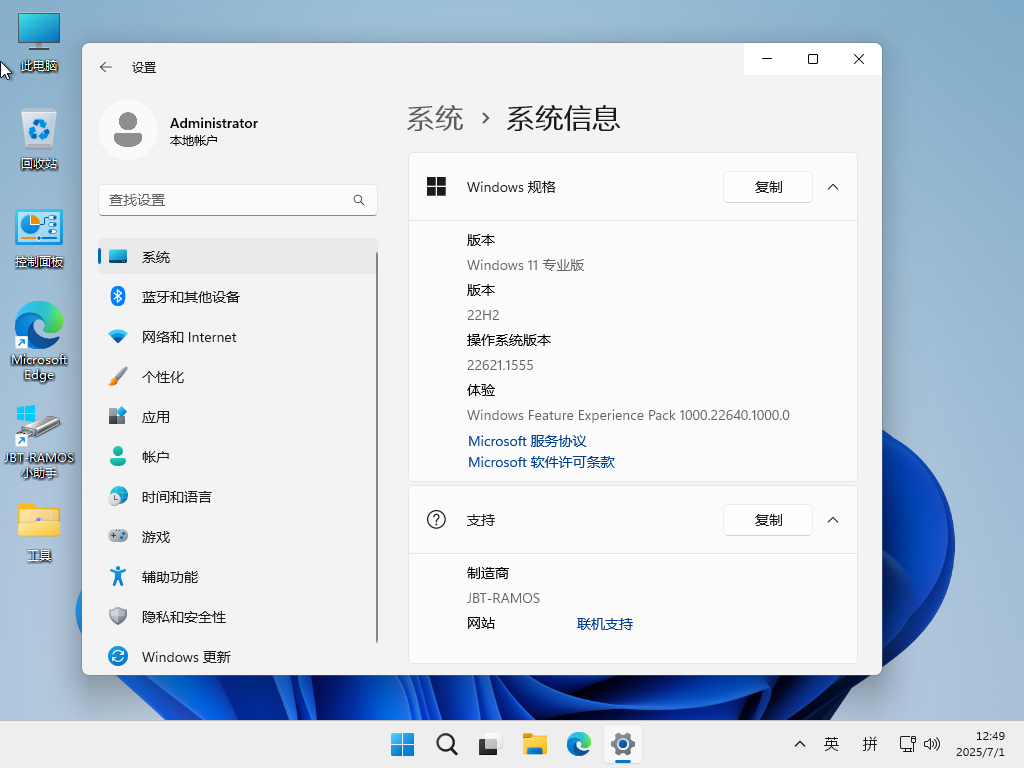Click the 22H2 version value
Viewport: 1024px width, 768px height.
point(483,315)
